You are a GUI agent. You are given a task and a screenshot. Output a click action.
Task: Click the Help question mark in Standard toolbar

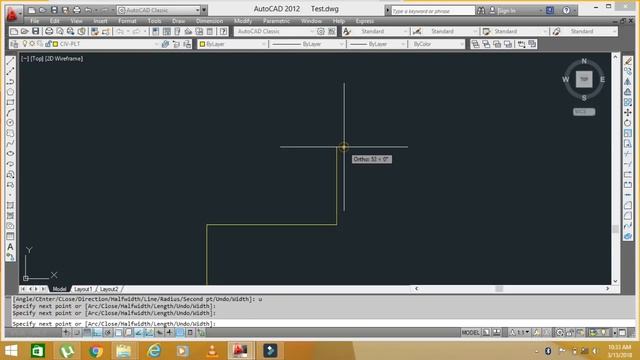click(223, 31)
